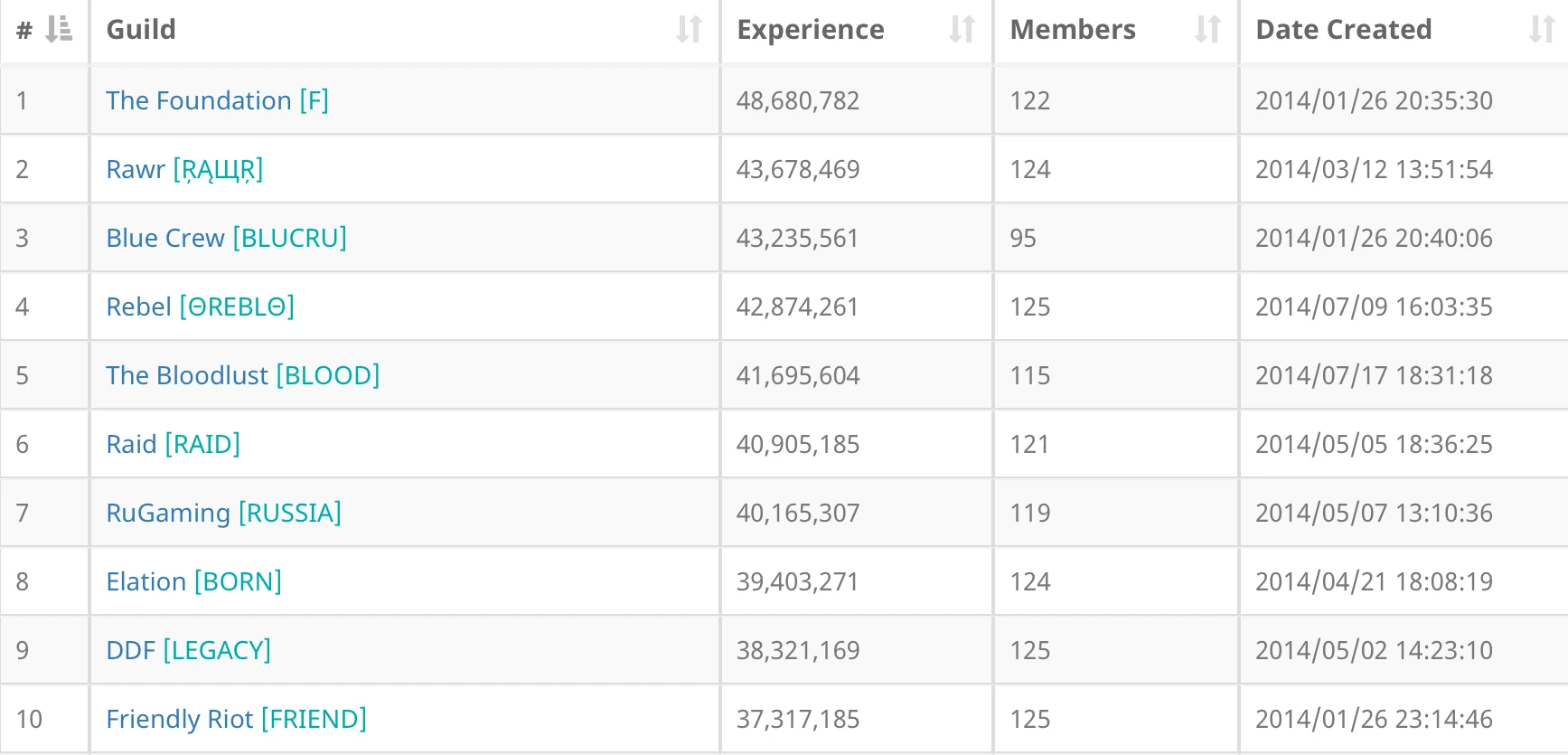This screenshot has width=1568, height=755.
Task: Open Blue Crew [BLUCRU] guild page
Action: click(226, 238)
